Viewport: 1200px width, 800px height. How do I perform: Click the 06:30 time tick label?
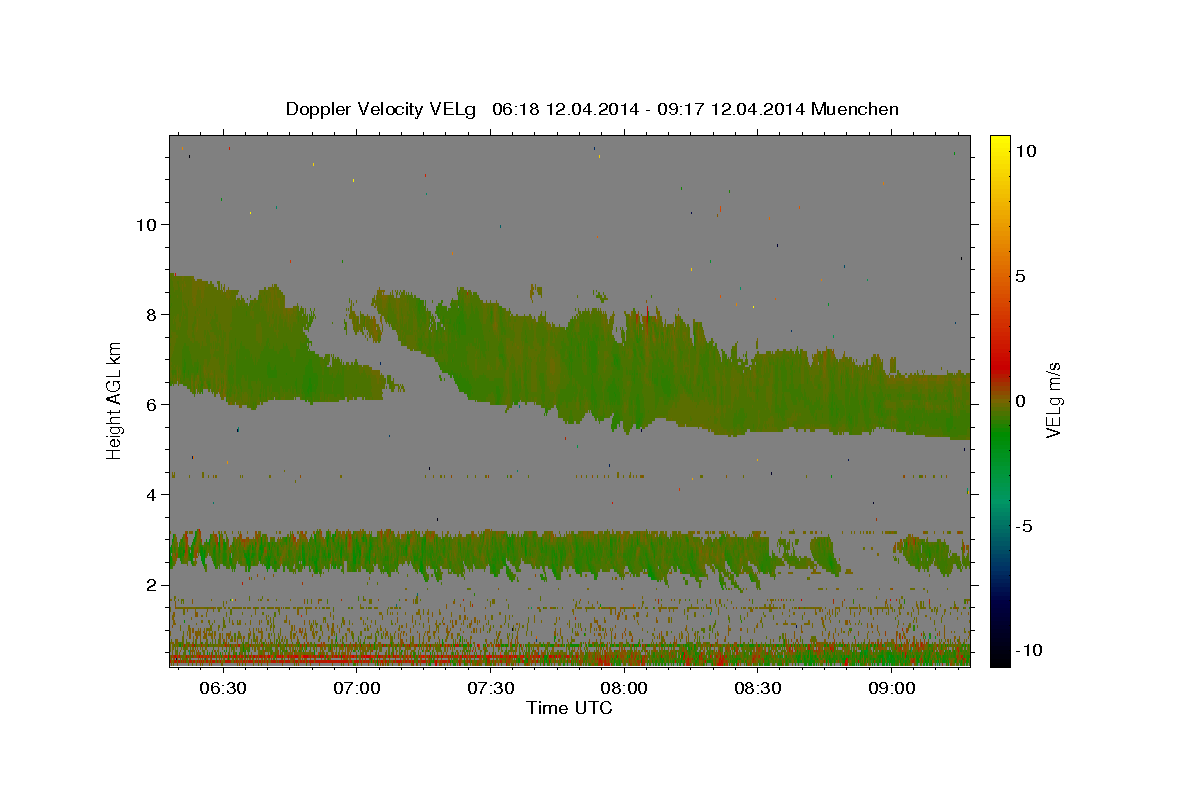tap(223, 689)
